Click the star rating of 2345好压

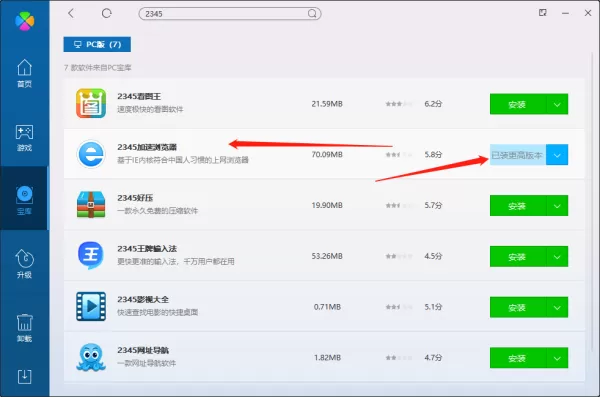pyautogui.click(x=399, y=206)
